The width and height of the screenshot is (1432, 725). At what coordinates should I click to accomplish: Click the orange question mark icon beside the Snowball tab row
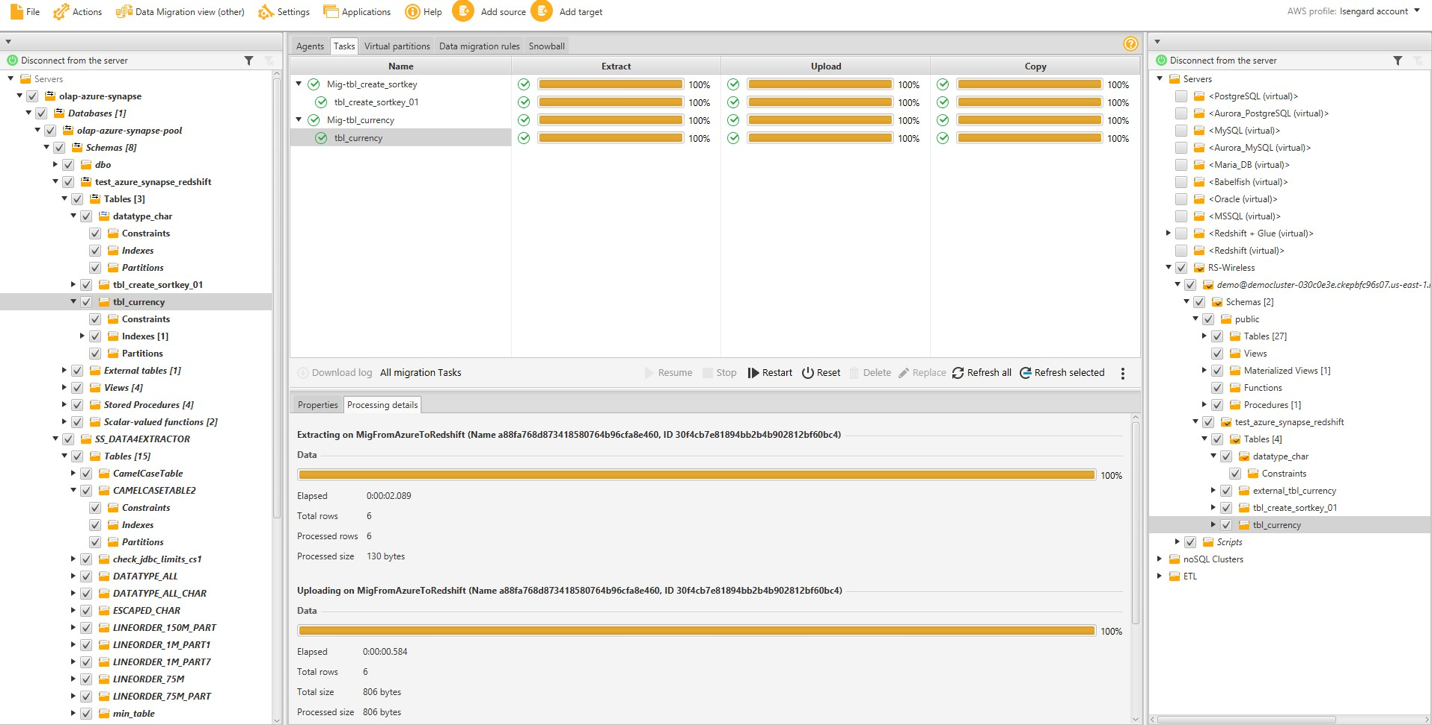click(1130, 44)
